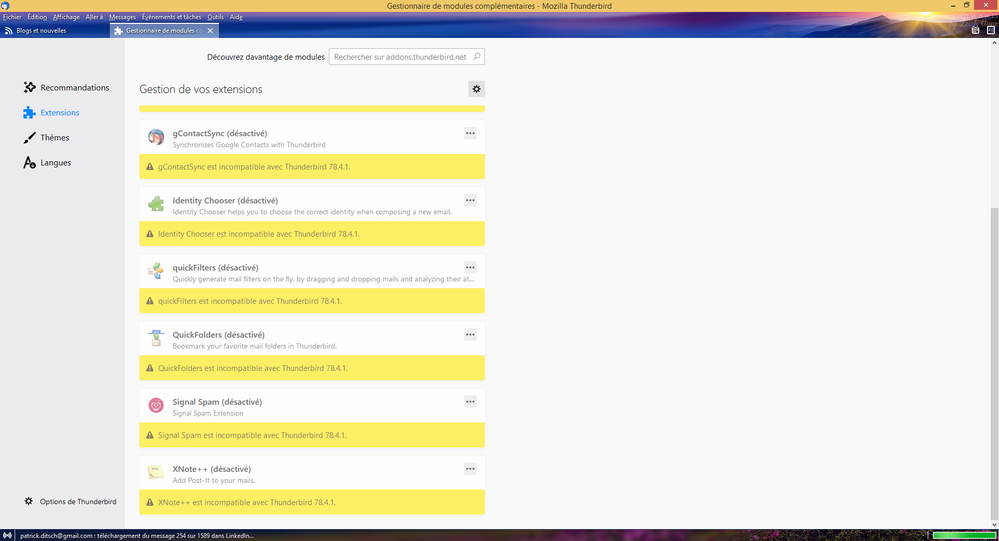Open the Événements et tâches menu

point(171,17)
